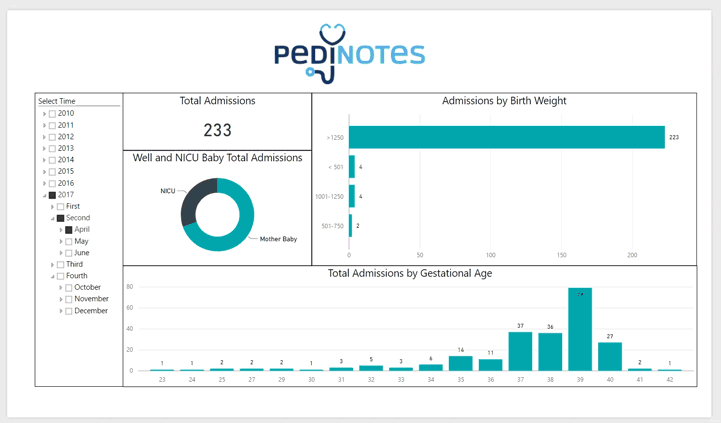Check the 2010 year checkbox
721x423 pixels.
coord(52,114)
